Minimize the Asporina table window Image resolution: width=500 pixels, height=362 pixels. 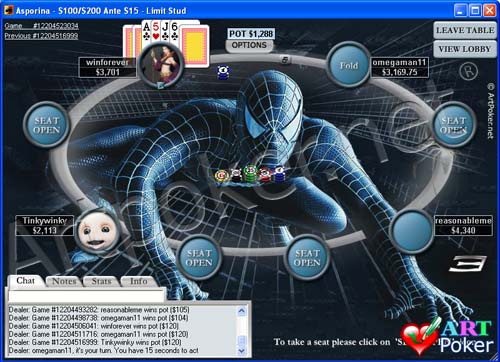460,10
